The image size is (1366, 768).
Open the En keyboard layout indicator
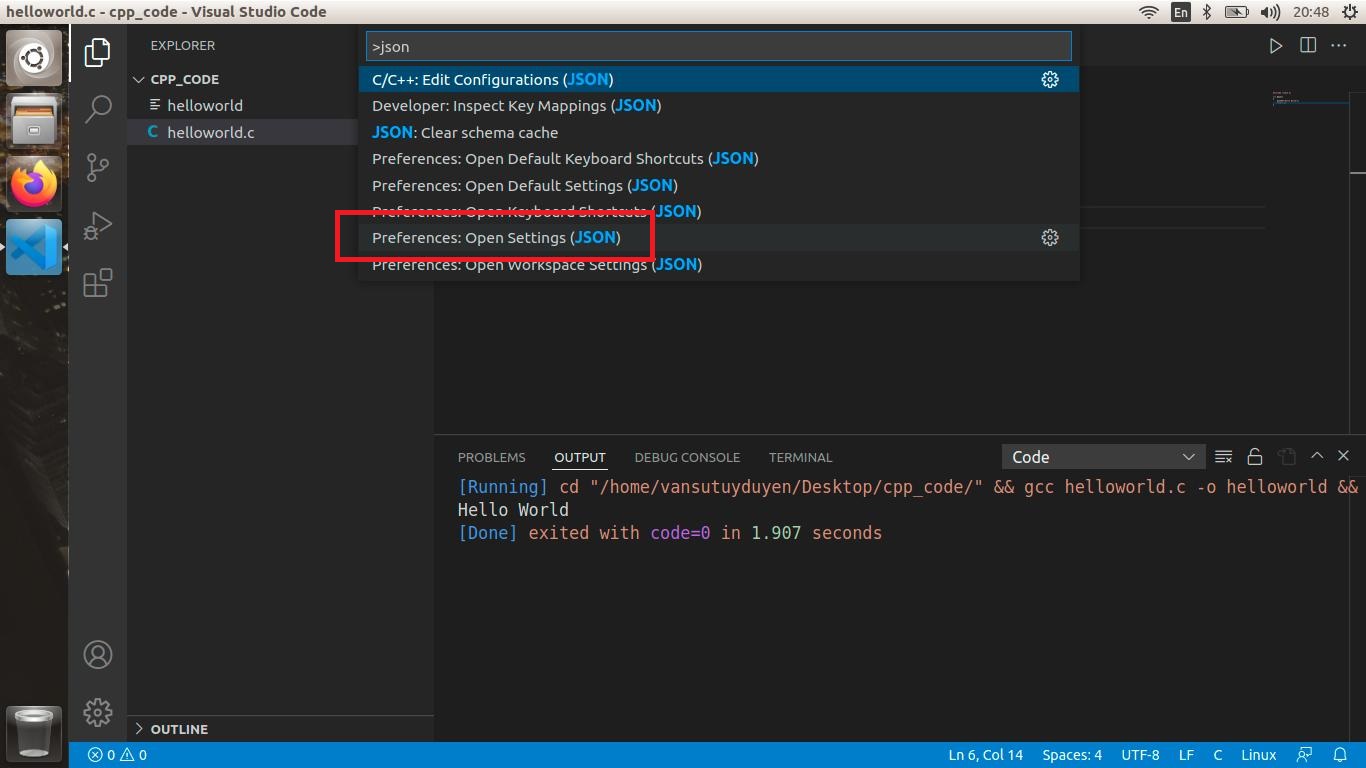1181,12
